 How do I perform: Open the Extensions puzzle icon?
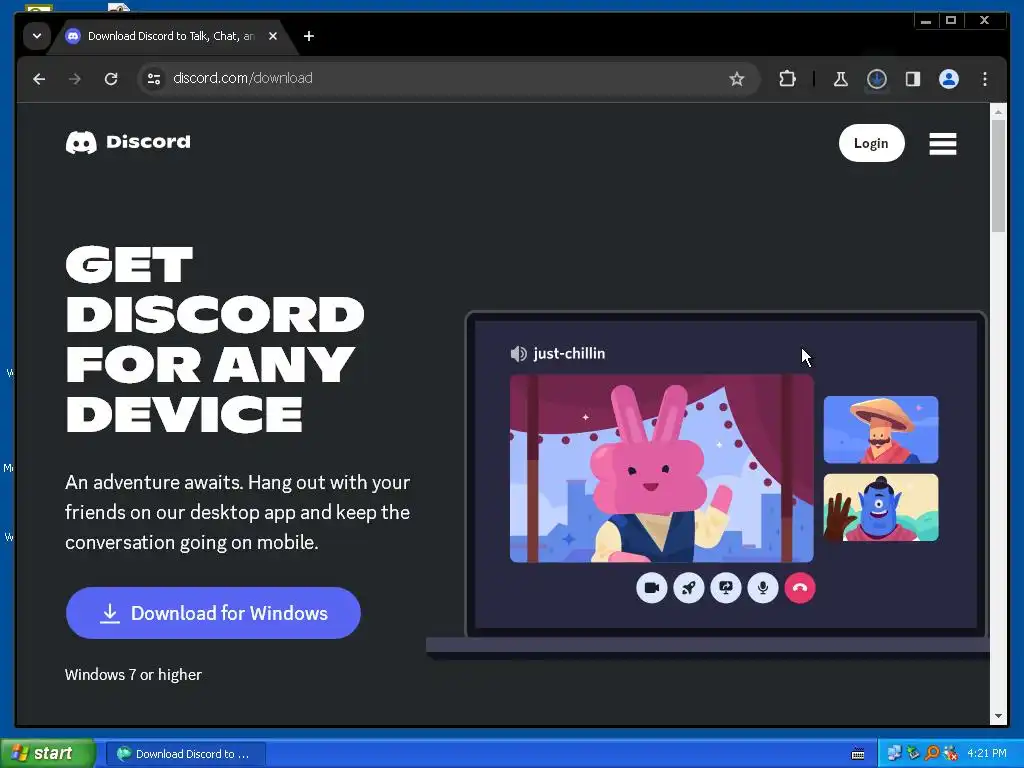[x=788, y=79]
